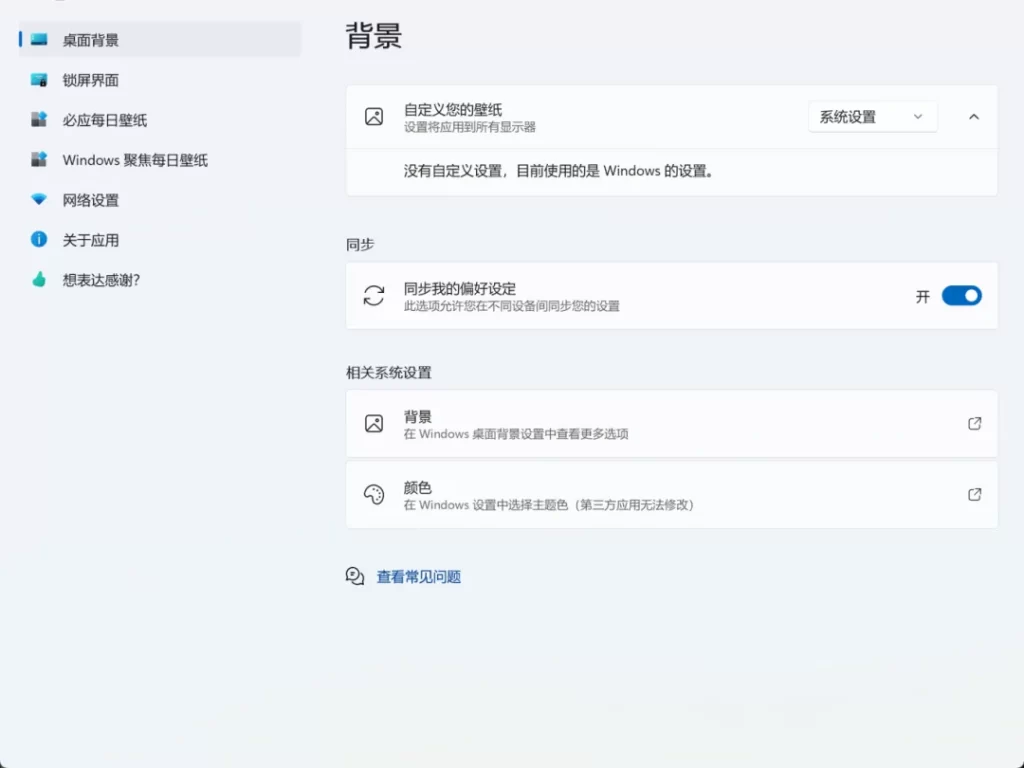Viewport: 1024px width, 768px height.
Task: Open 网络设置 in the sidebar
Action: [160, 199]
